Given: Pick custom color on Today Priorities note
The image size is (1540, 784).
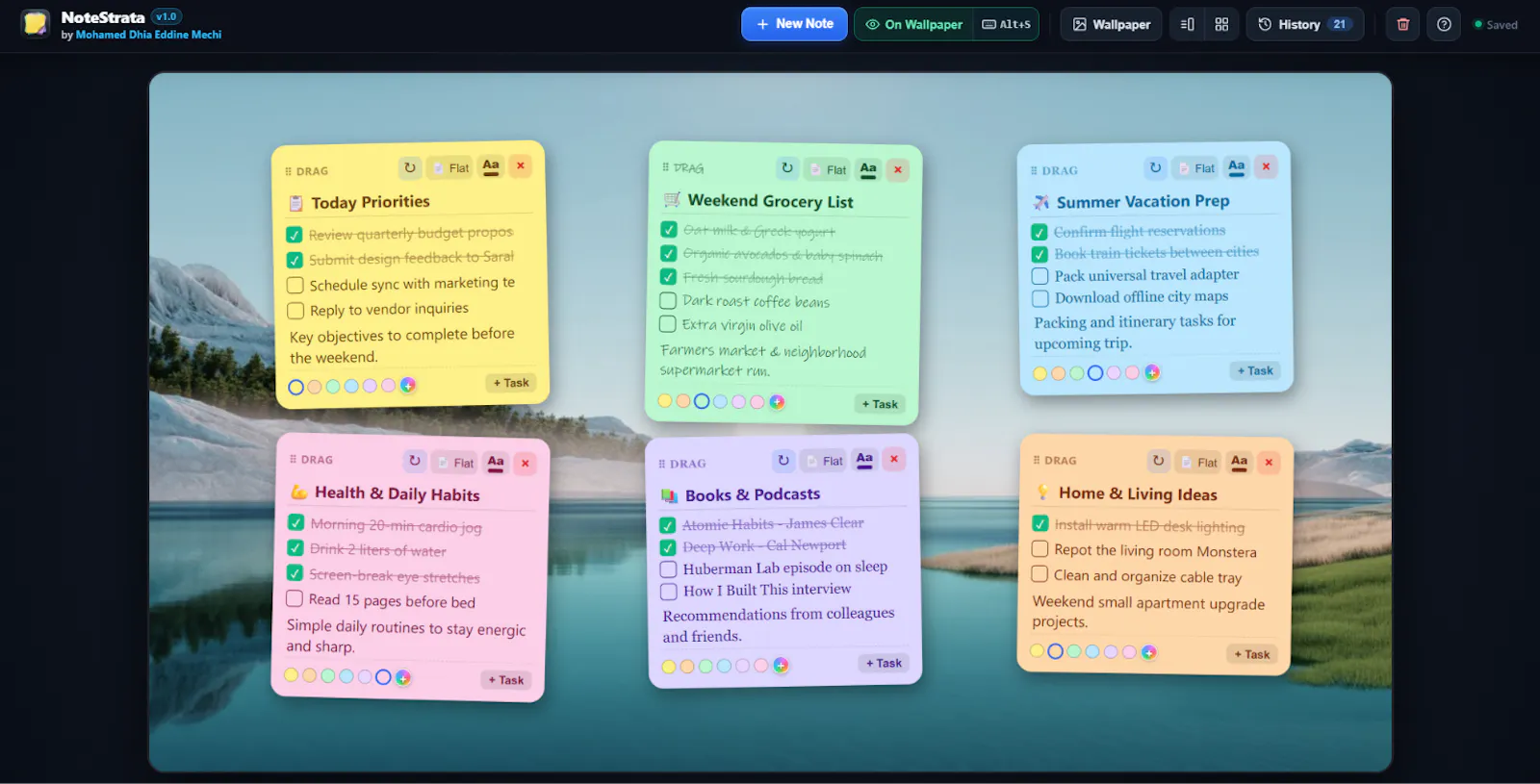Looking at the screenshot, I should [408, 385].
